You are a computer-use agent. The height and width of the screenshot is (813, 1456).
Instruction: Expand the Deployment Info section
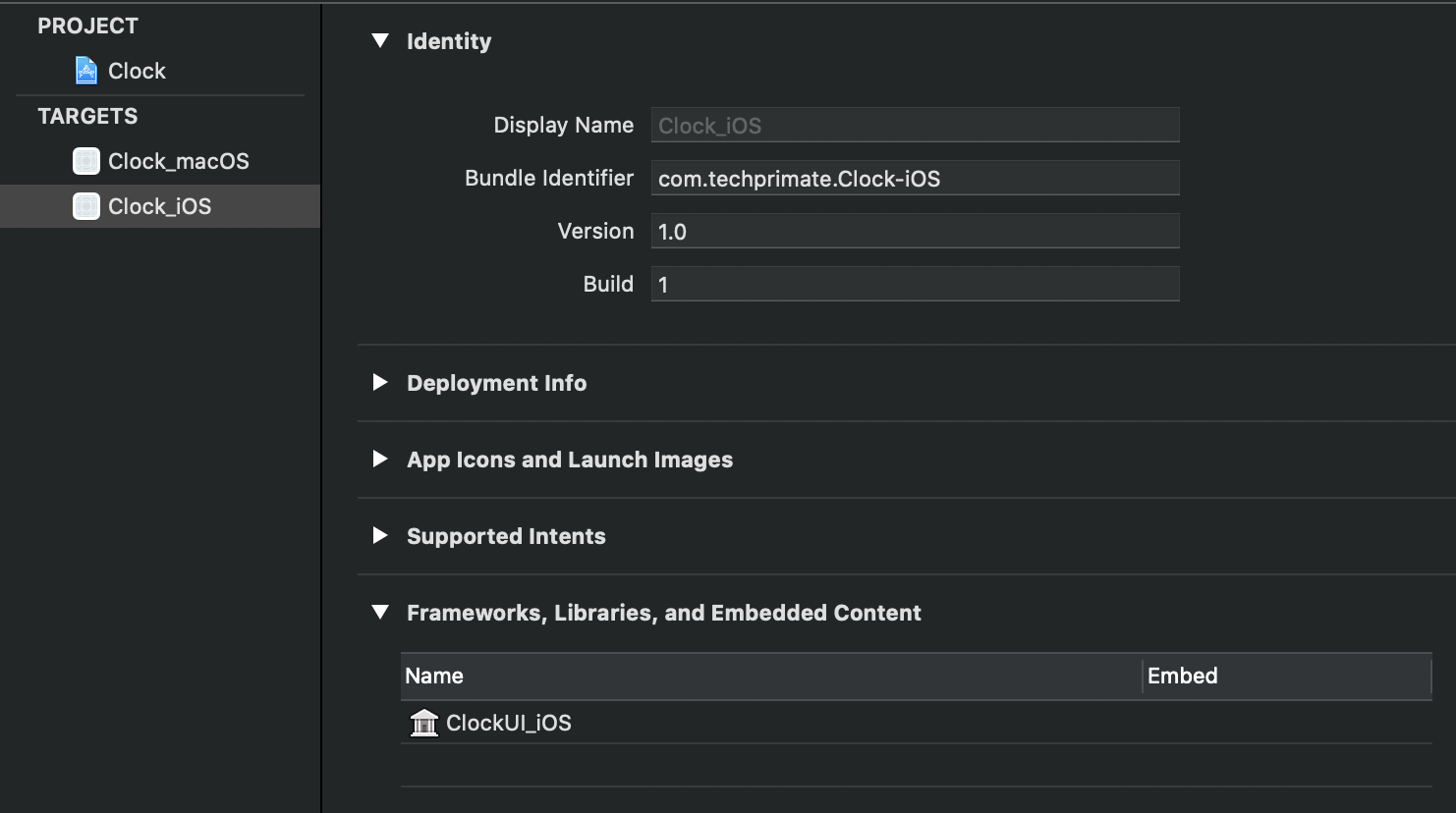pos(380,383)
